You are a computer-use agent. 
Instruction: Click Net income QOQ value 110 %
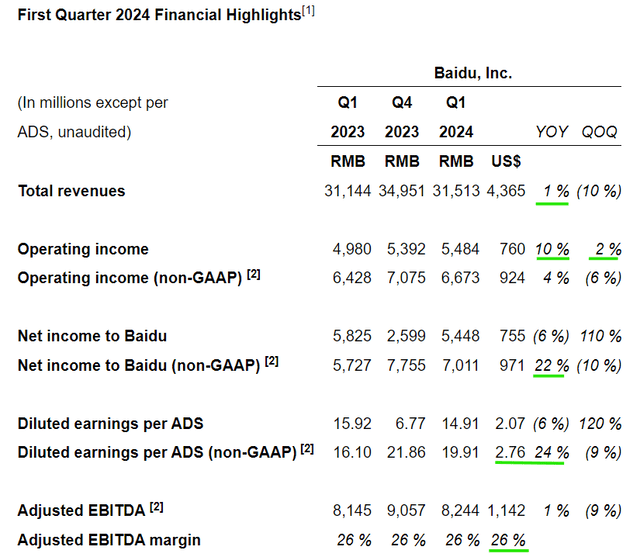(601, 336)
